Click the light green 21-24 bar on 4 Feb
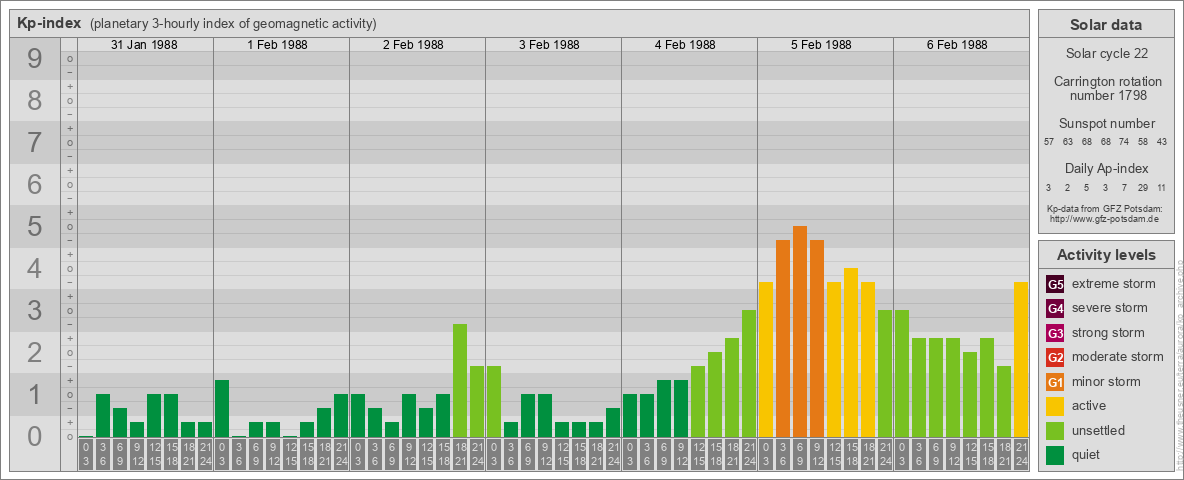Image resolution: width=1184 pixels, height=480 pixels. tap(749, 374)
